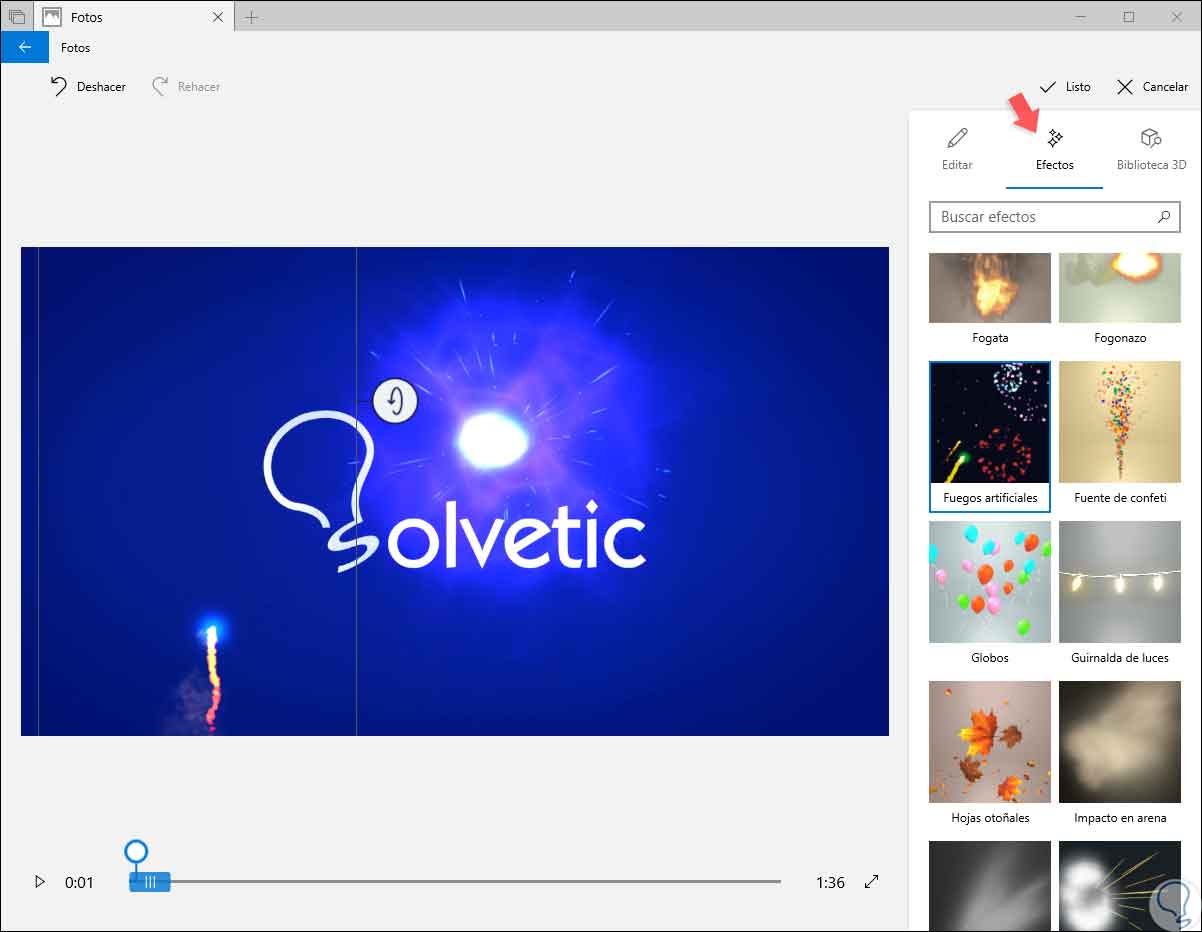The width and height of the screenshot is (1202, 932).
Task: Click the 3D cube icon above Biblioteca 3D
Action: [x=1151, y=138]
